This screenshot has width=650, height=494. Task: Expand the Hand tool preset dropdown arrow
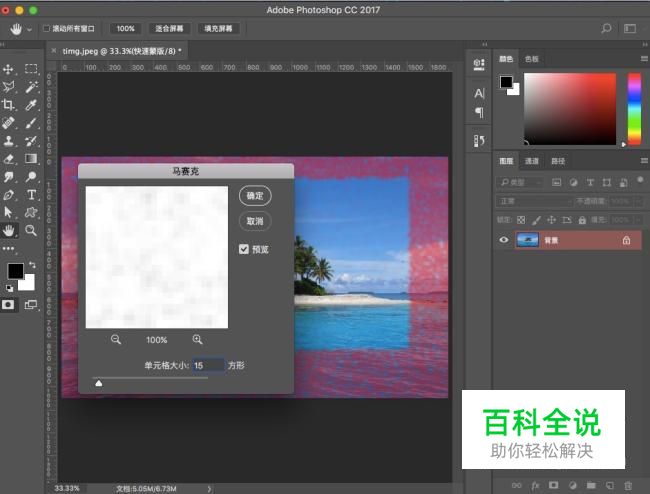(30, 29)
